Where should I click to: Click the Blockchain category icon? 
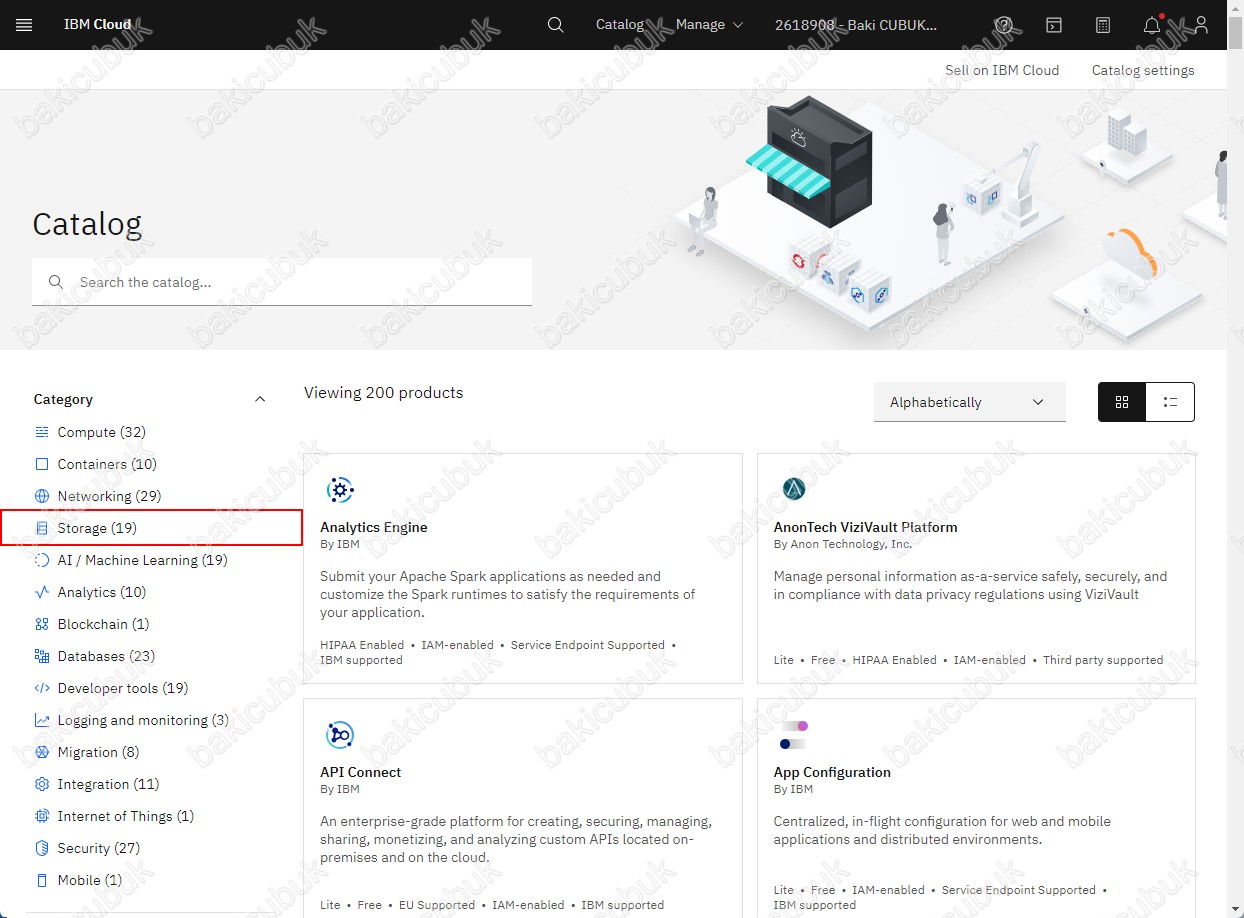[42, 624]
